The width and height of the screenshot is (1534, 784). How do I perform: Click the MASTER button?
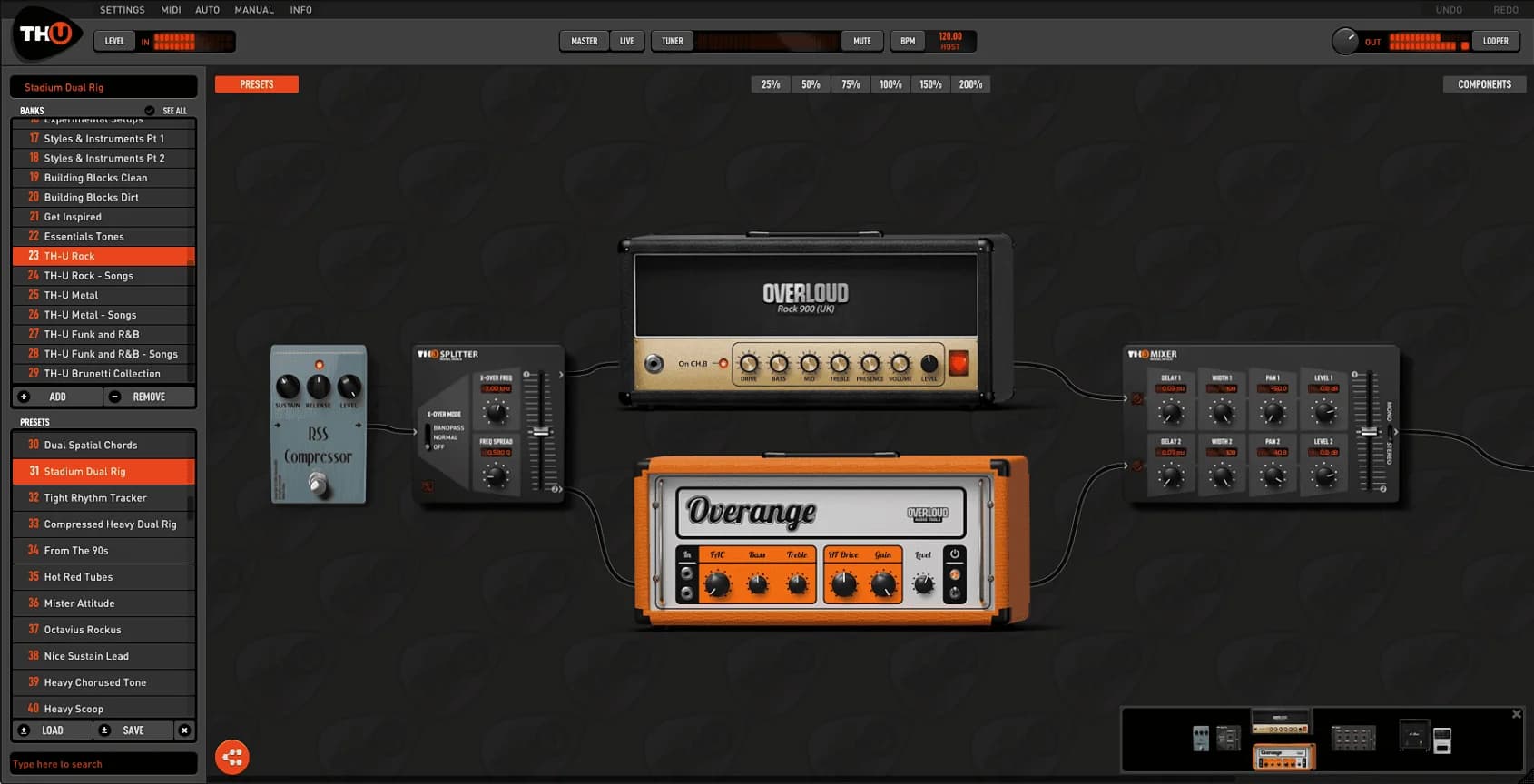(x=585, y=41)
